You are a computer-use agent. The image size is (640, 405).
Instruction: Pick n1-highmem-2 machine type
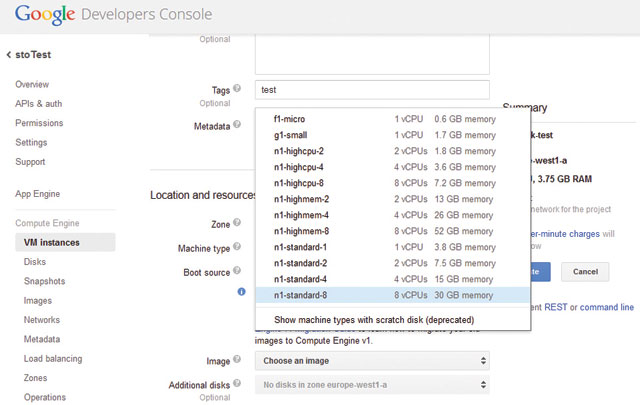tap(393, 199)
